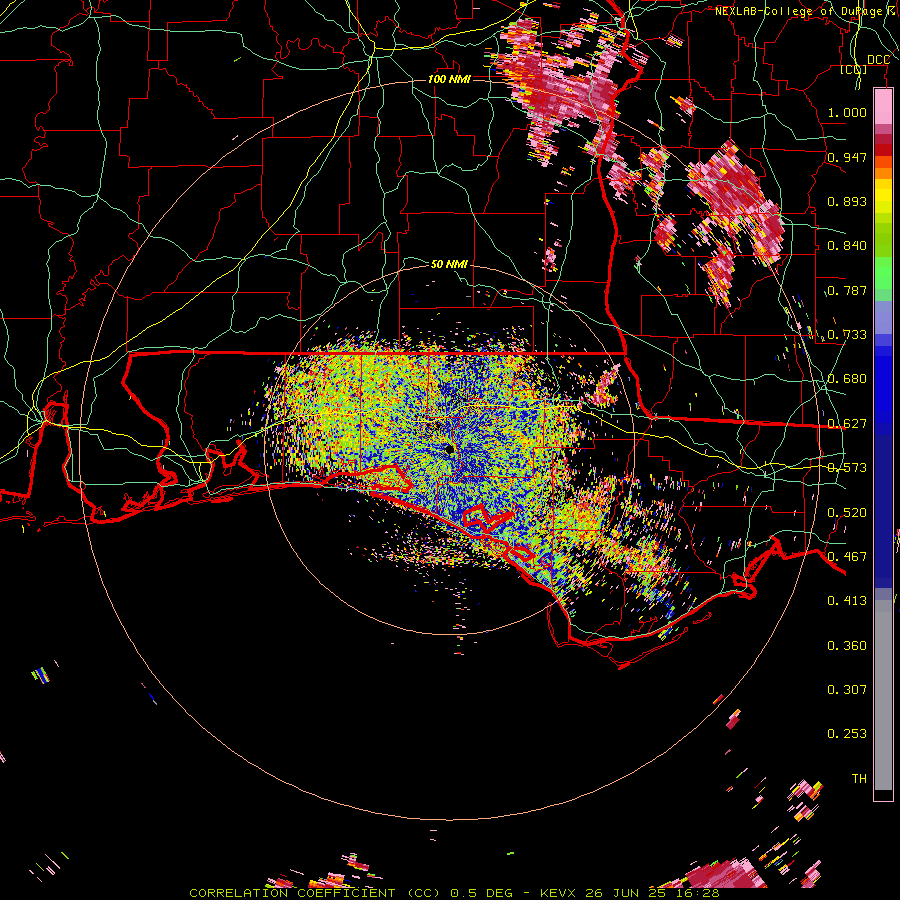The height and width of the screenshot is (900, 900).
Task: Click the 0.307 legend value
Action: [847, 690]
